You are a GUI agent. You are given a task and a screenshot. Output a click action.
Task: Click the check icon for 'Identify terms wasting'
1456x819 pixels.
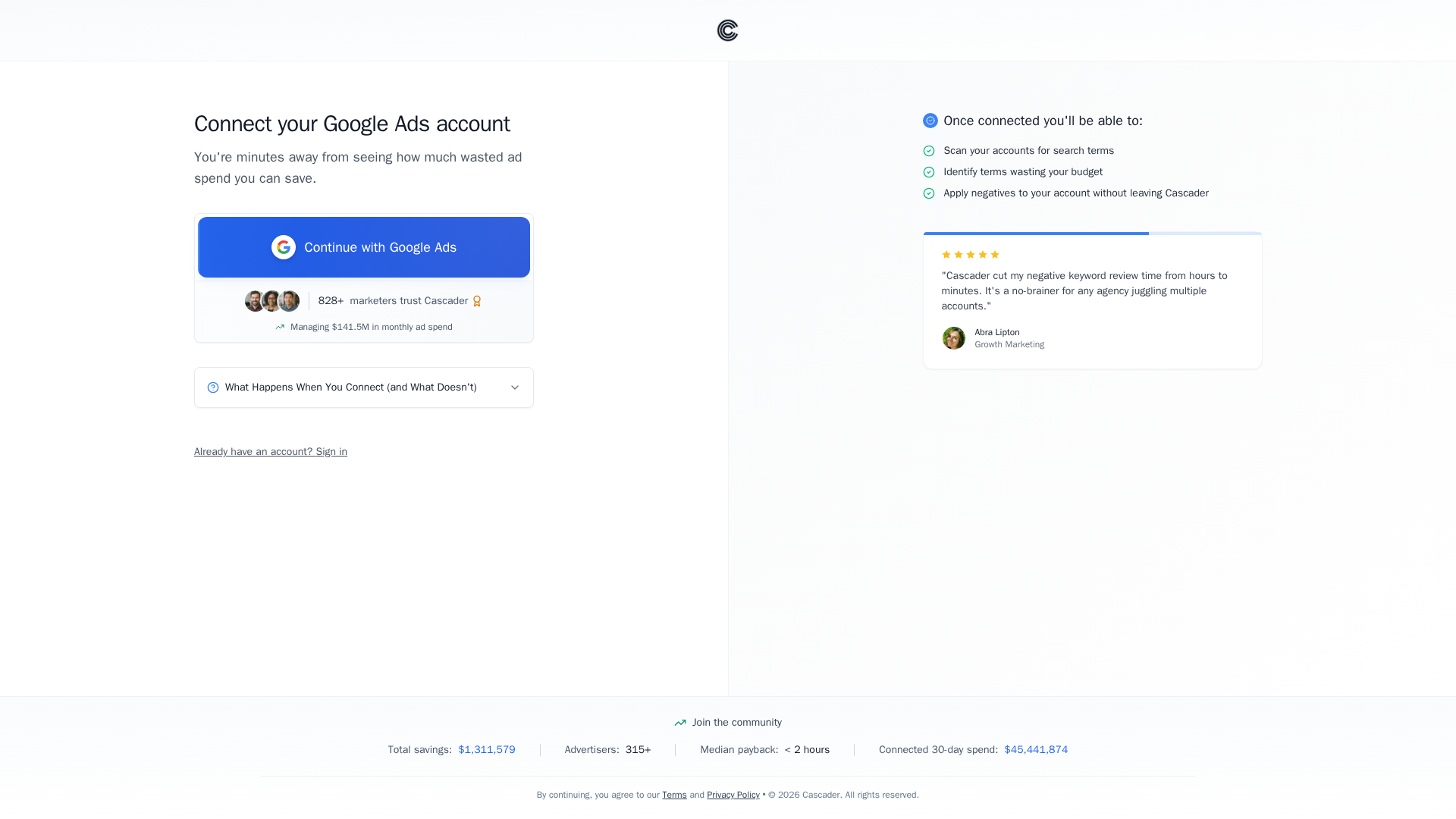point(929,172)
